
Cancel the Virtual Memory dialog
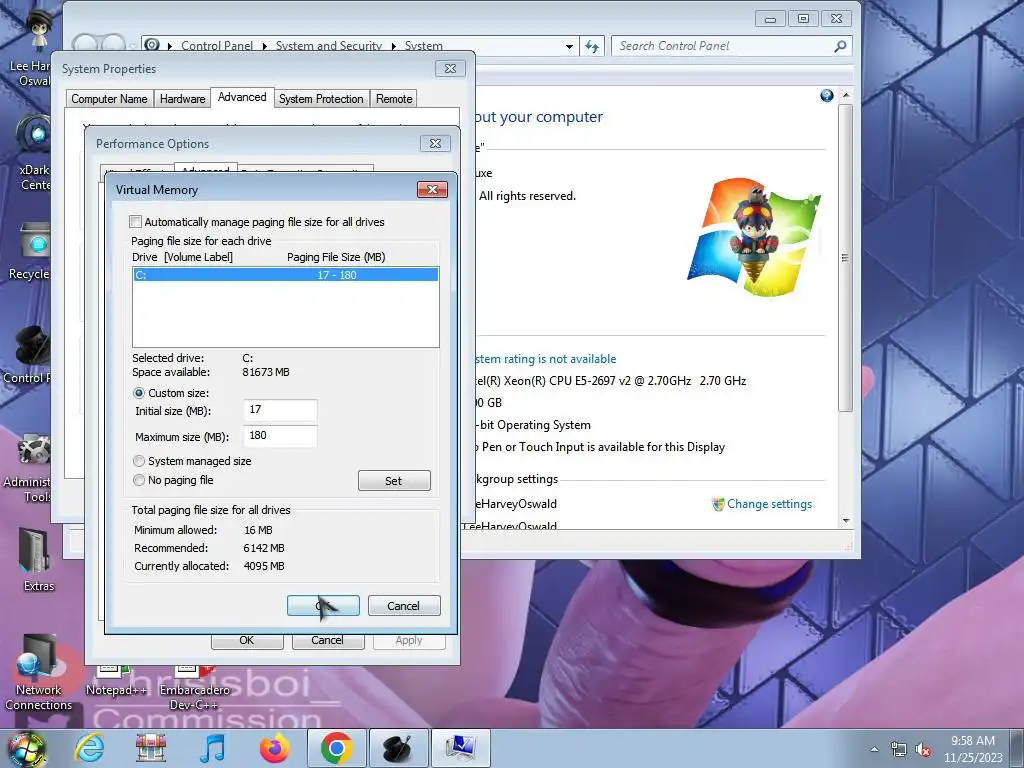click(404, 605)
